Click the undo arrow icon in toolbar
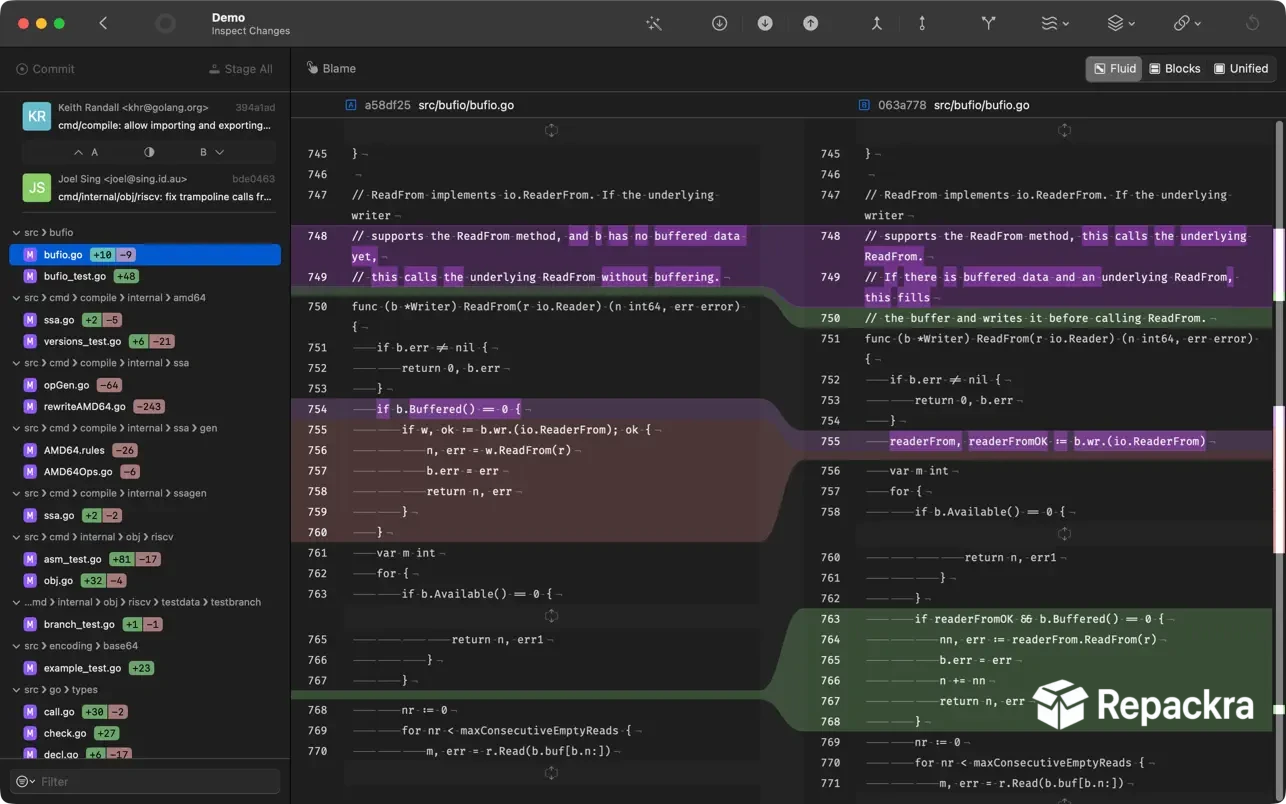 click(x=1252, y=23)
